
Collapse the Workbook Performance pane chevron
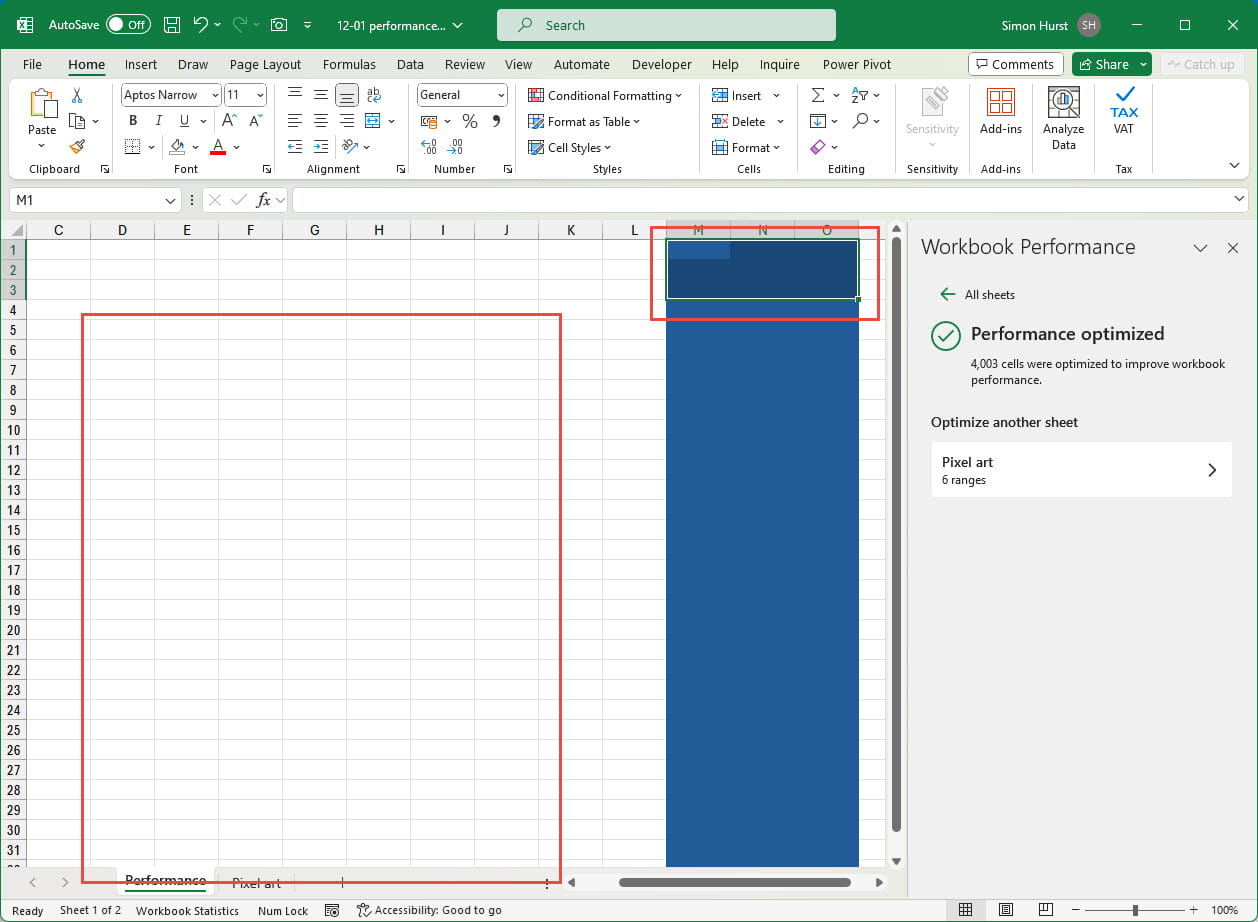(x=1200, y=247)
